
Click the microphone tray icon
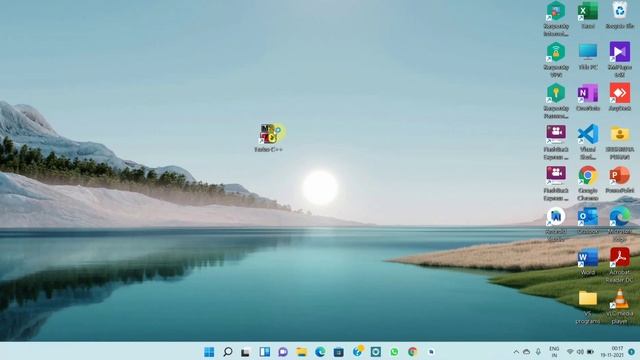tap(538, 352)
